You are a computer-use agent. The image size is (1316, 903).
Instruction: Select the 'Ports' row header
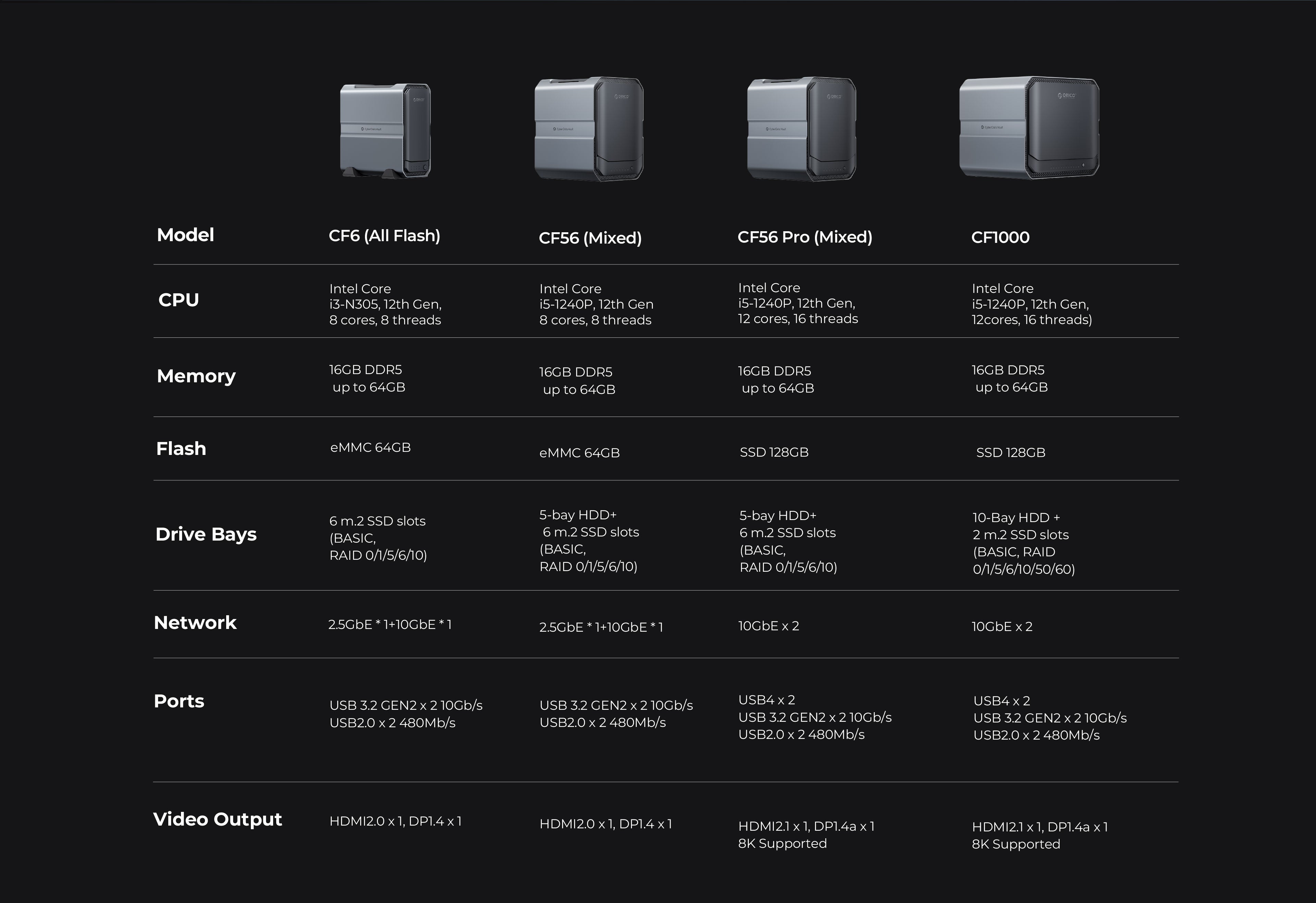click(179, 701)
